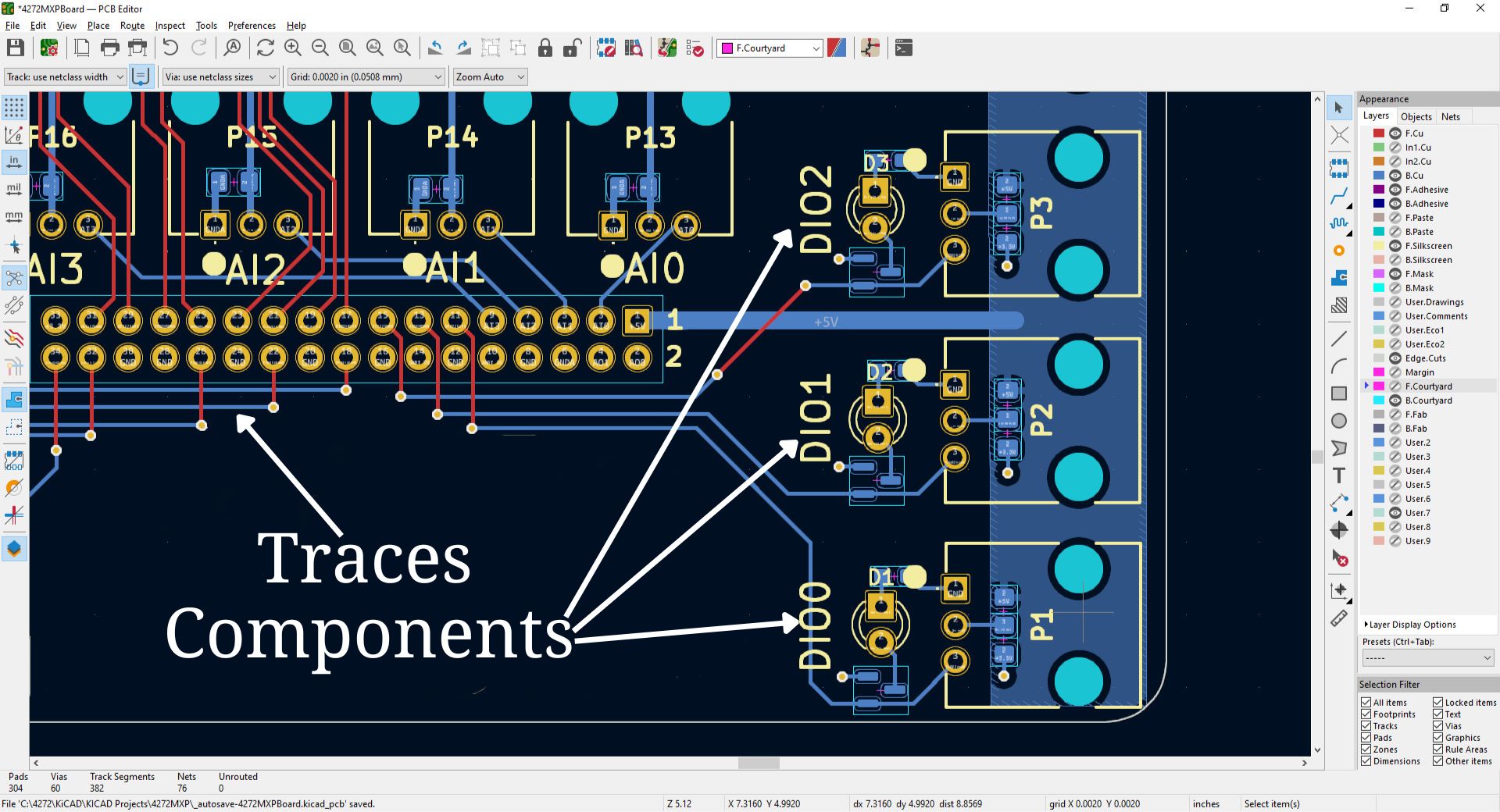Viewport: 1500px width, 812px height.
Task: Open the Route menu
Action: pos(133,26)
